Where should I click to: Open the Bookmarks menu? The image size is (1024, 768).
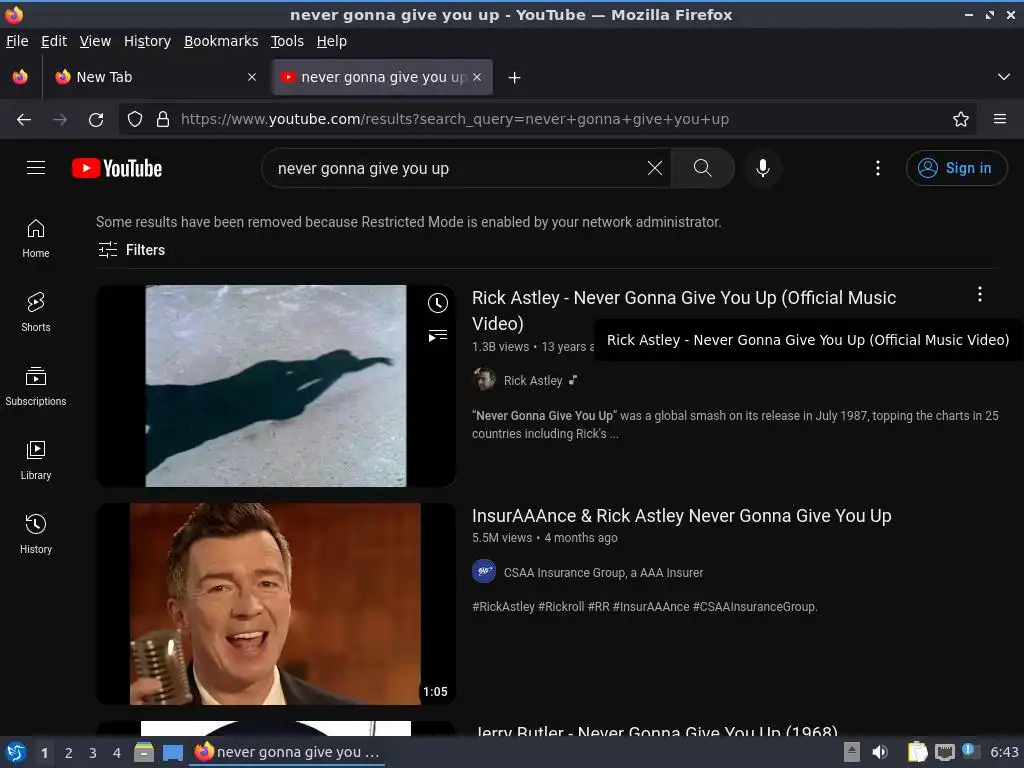(221, 41)
